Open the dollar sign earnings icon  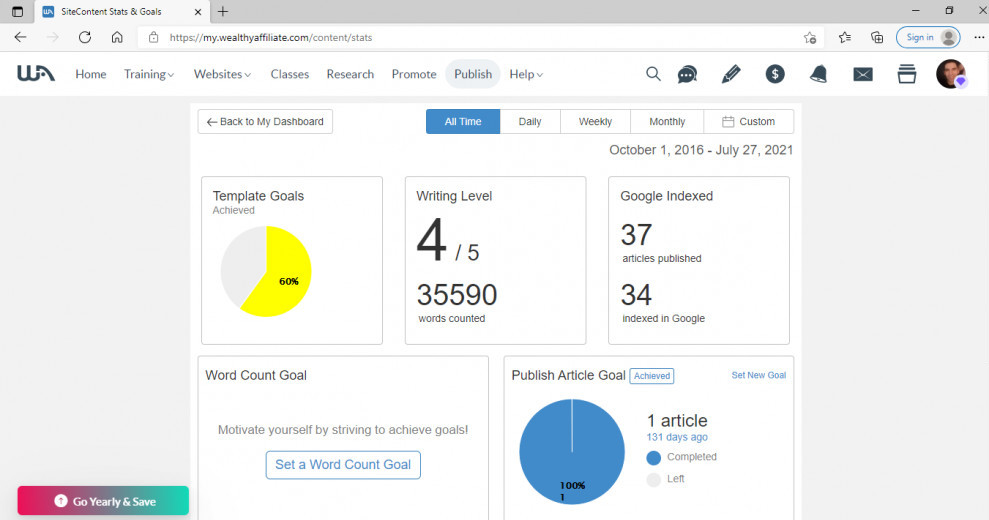(x=775, y=74)
